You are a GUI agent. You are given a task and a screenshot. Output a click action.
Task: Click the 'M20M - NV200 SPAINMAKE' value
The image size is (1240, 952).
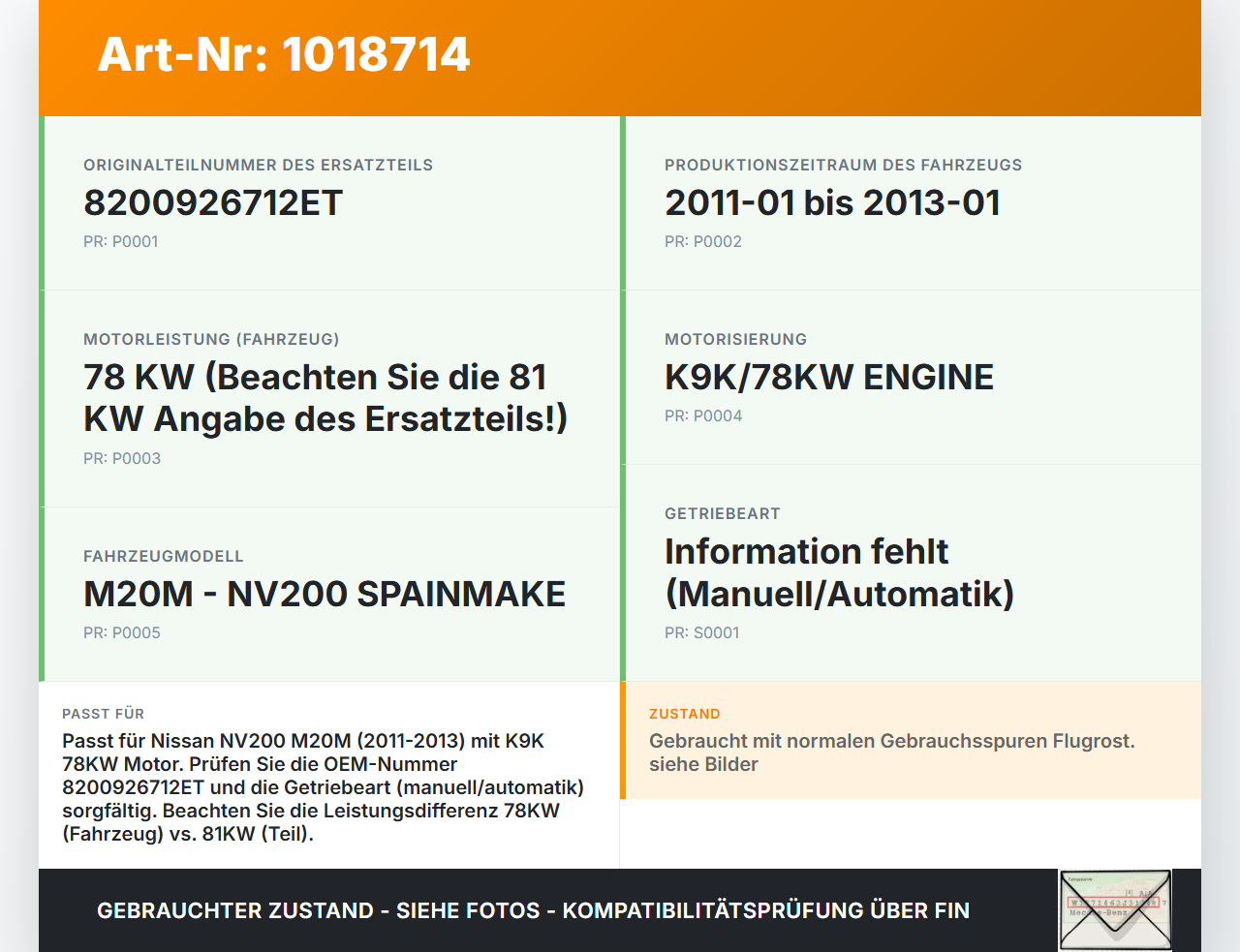pyautogui.click(x=325, y=594)
